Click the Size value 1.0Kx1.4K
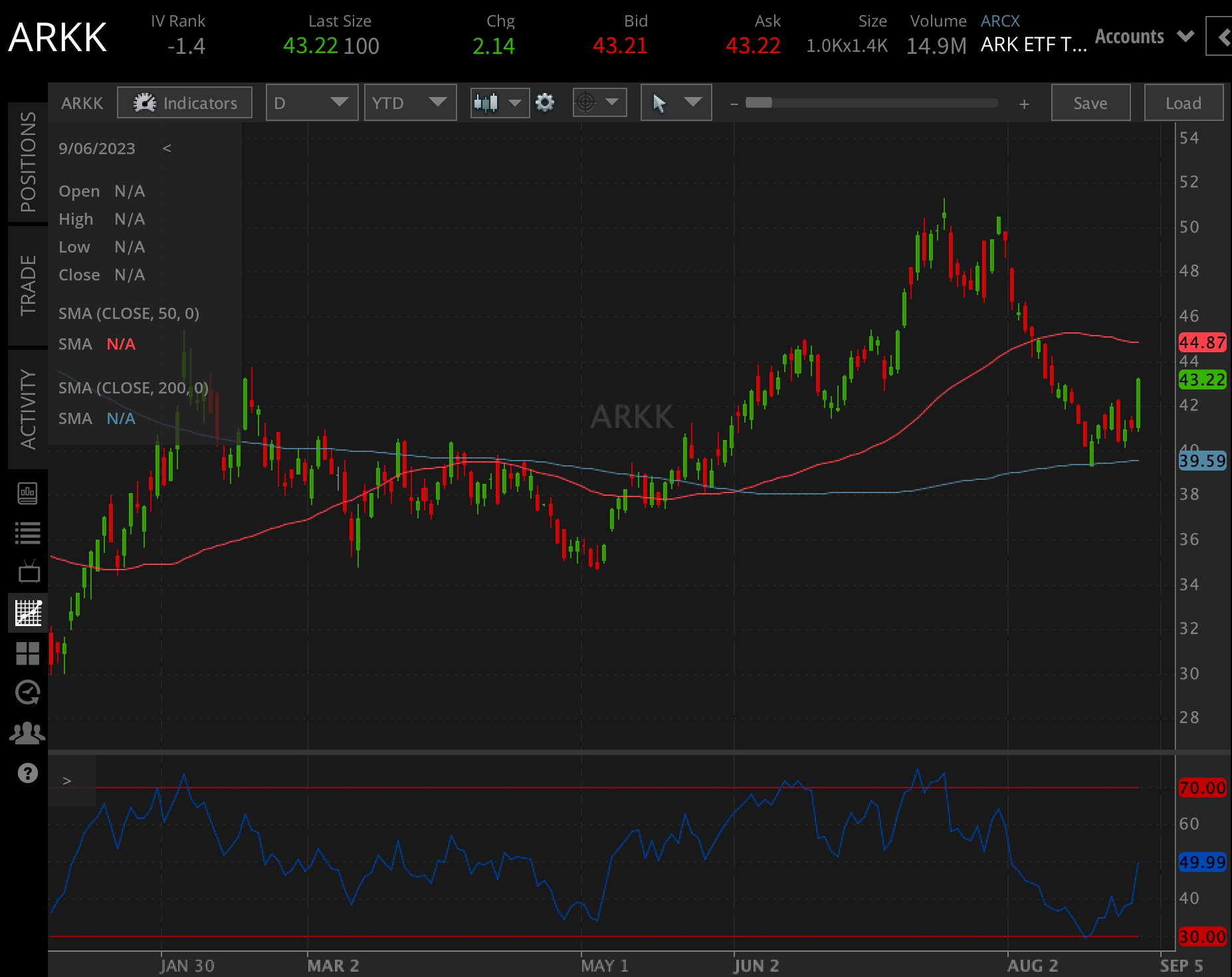The height and width of the screenshot is (977, 1232). click(x=847, y=46)
